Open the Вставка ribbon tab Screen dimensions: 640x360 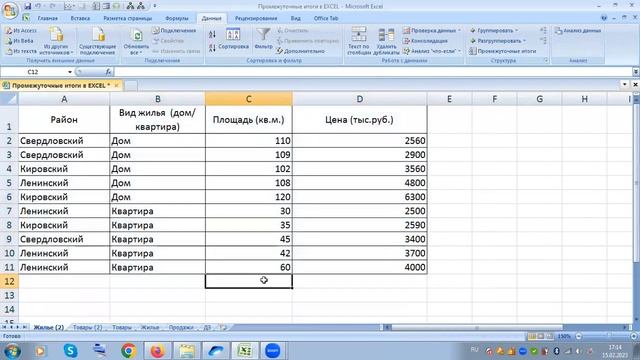(x=80, y=18)
